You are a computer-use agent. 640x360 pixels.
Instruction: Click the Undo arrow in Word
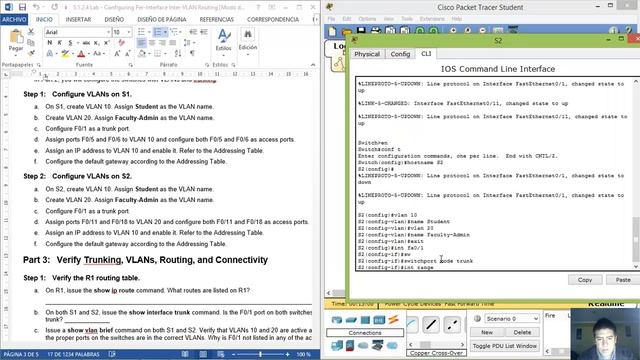click(36, 7)
